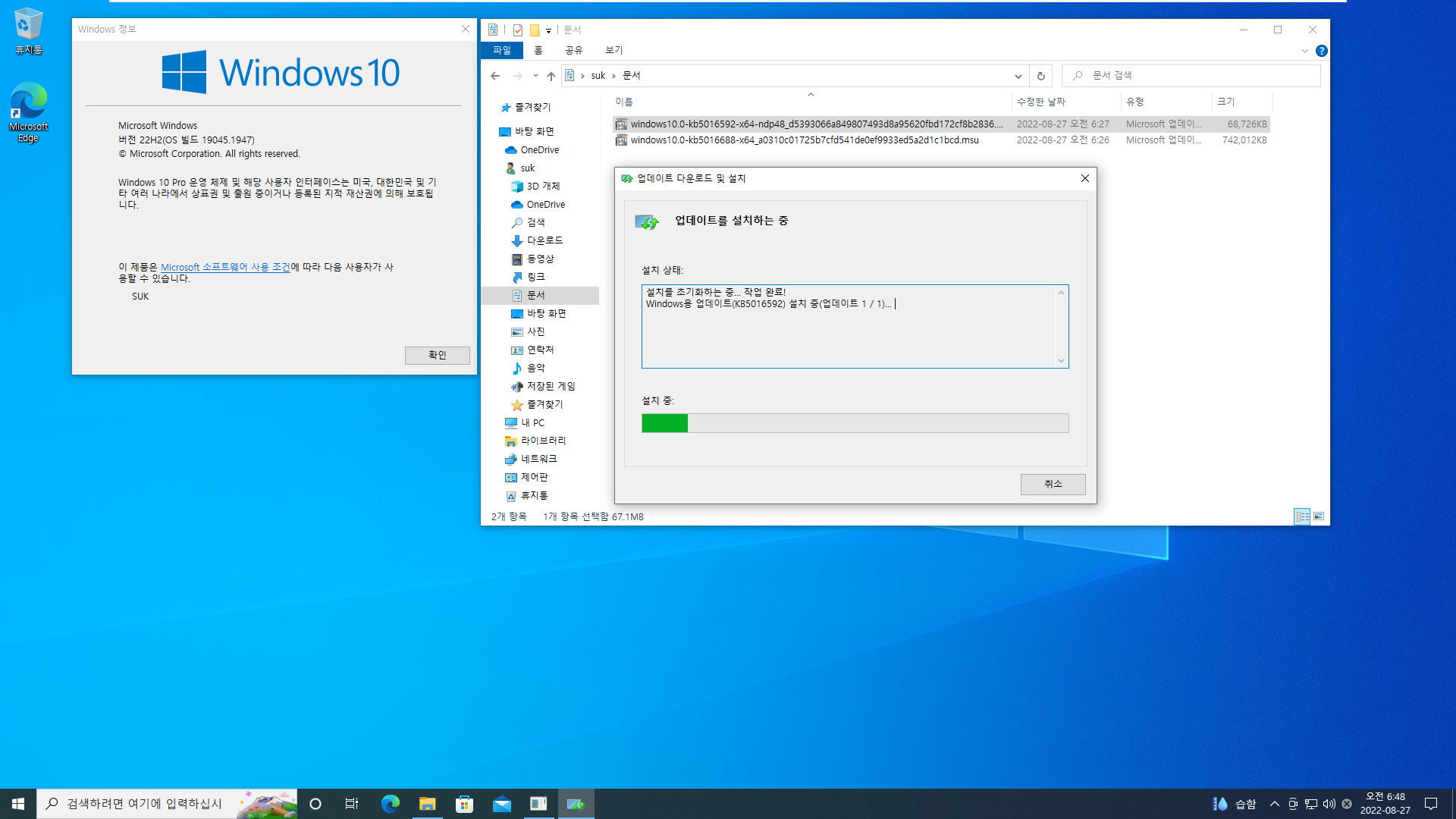The width and height of the screenshot is (1456, 819).
Task: Click the chevron after suk in the address path
Action: click(x=613, y=76)
